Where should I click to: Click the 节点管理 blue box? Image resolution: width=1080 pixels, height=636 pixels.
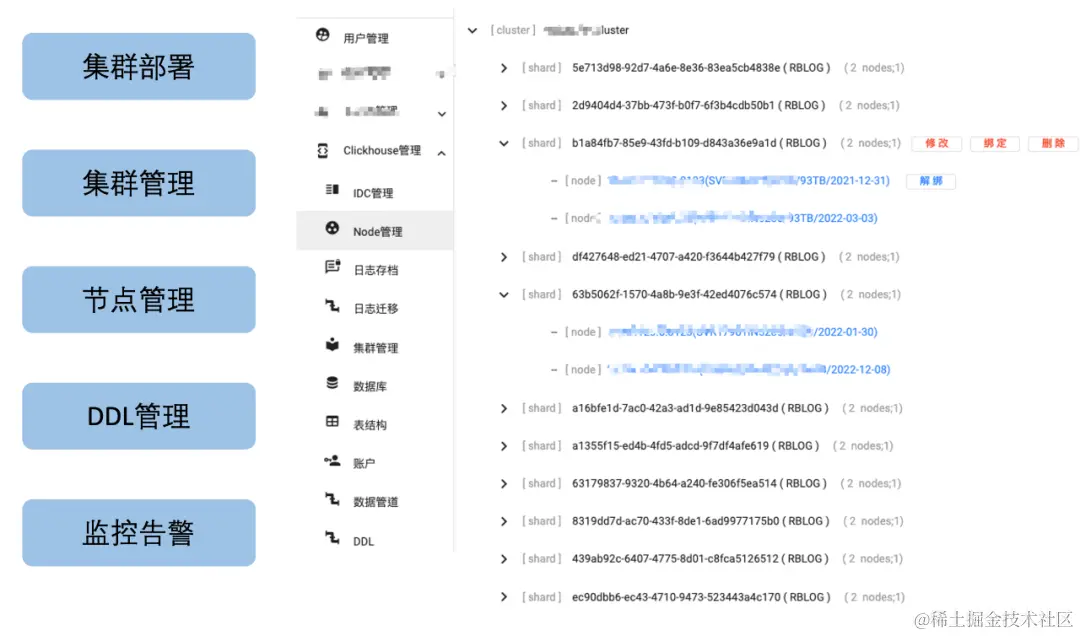pos(139,300)
